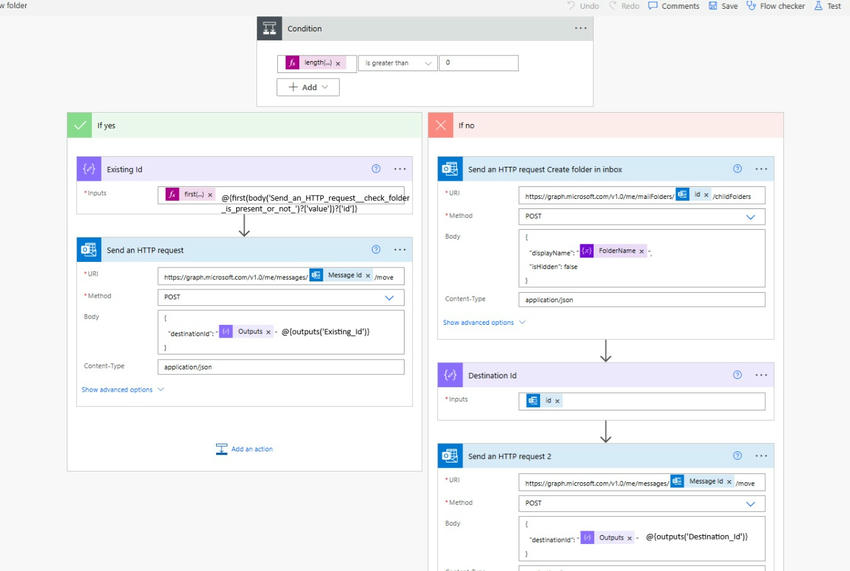
Task: Click the Condition control icon
Action: tap(269, 28)
